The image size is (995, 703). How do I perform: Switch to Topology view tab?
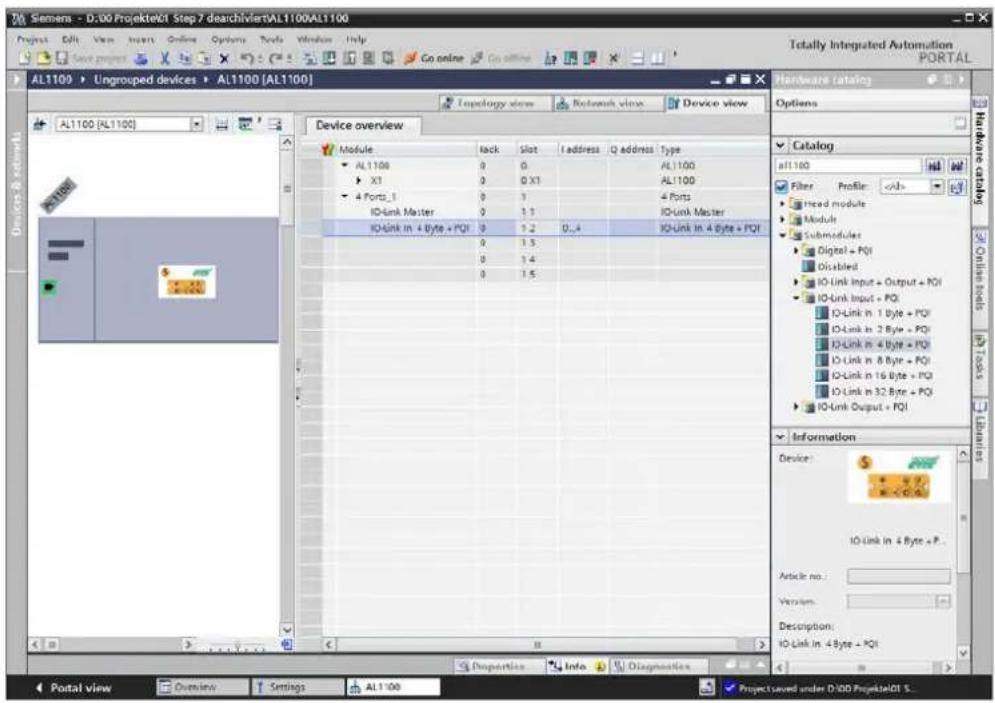(496, 103)
